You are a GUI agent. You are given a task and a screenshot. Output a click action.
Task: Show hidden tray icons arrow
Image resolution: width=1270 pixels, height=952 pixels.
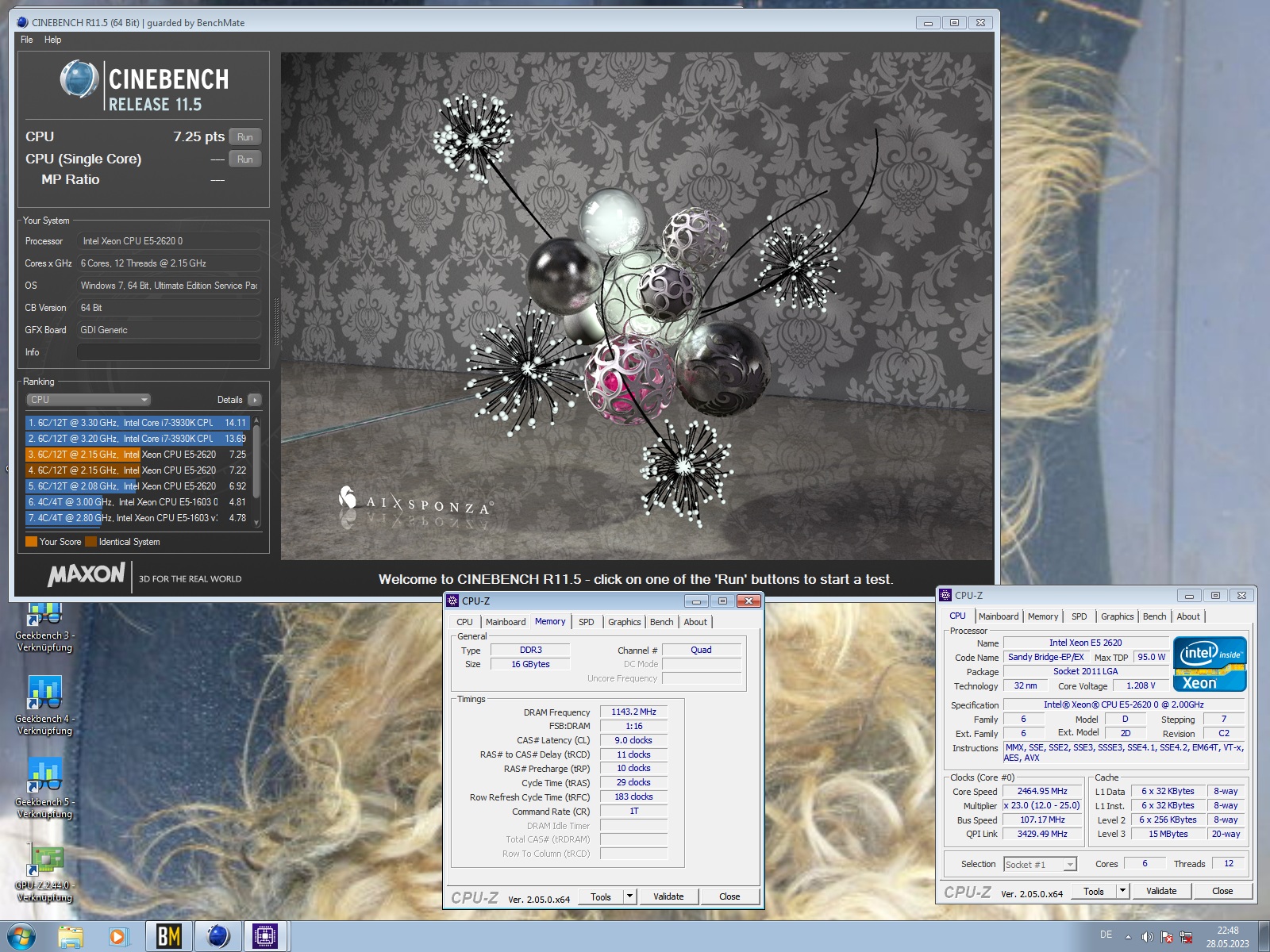pyautogui.click(x=1128, y=937)
